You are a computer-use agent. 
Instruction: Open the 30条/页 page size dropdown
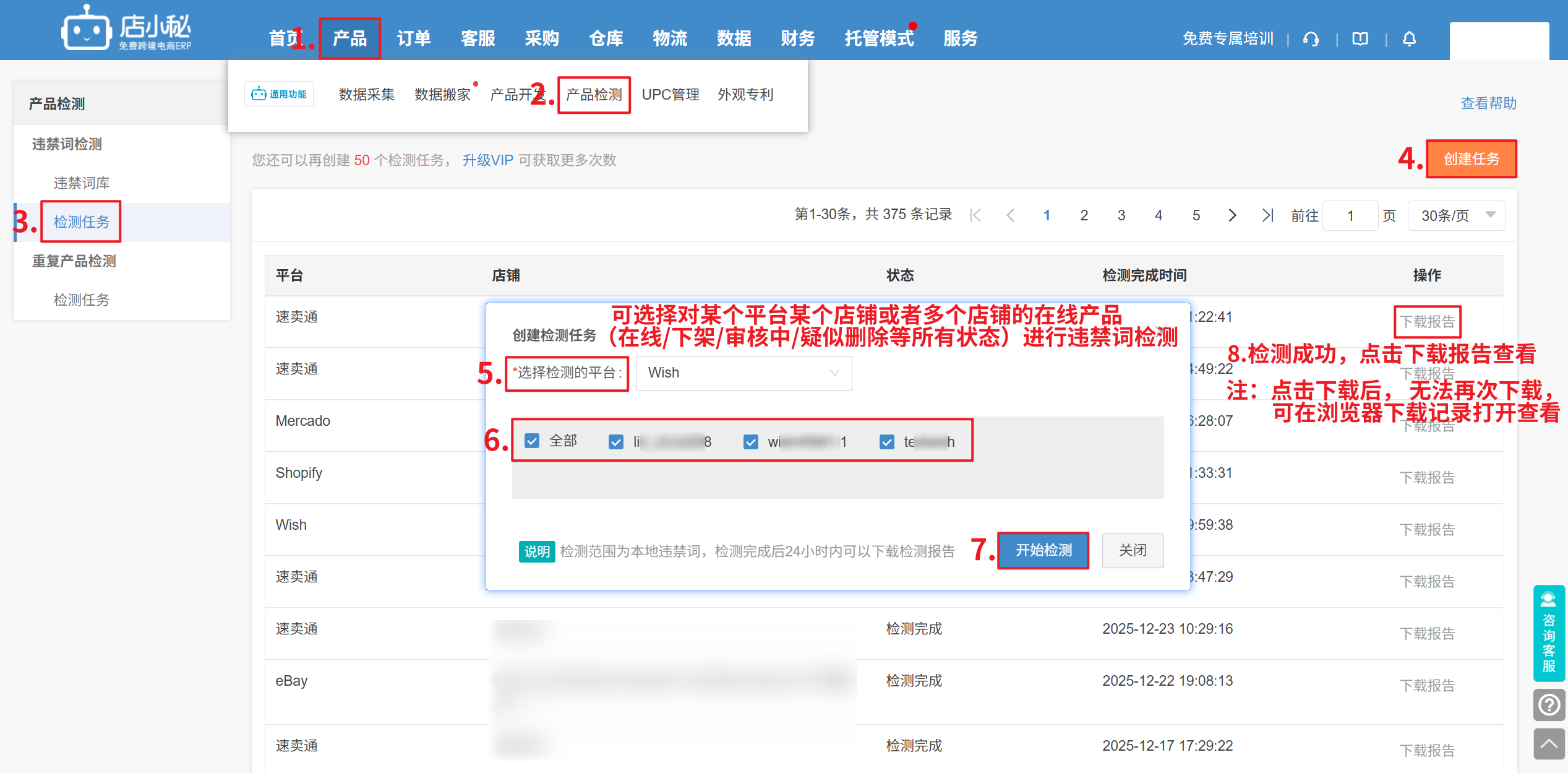pyautogui.click(x=1456, y=215)
